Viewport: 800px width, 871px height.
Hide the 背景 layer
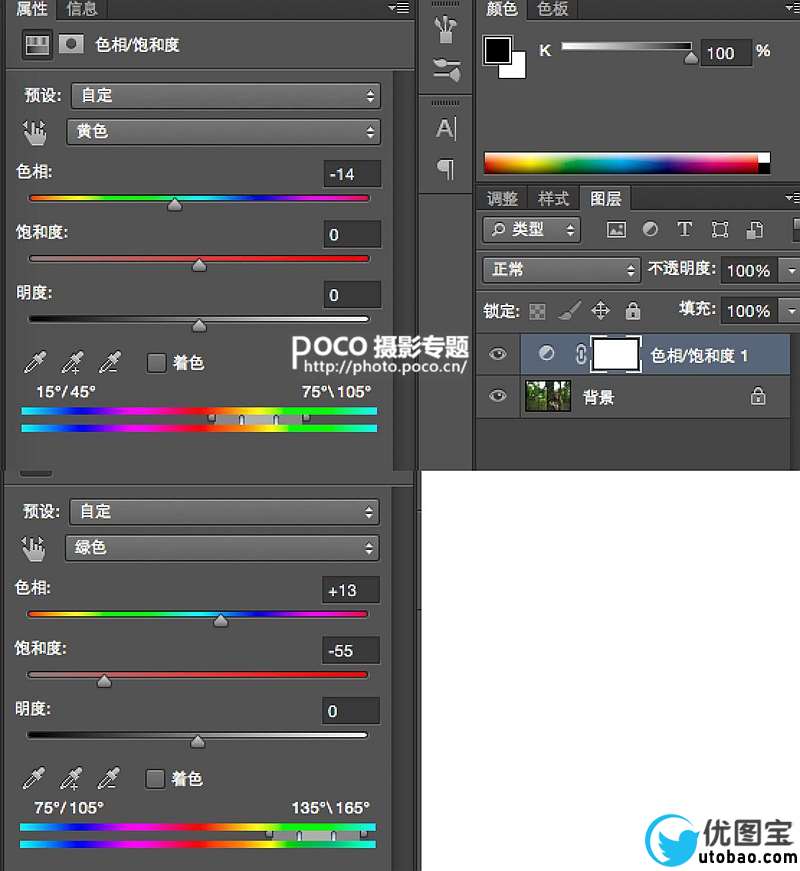coord(498,396)
